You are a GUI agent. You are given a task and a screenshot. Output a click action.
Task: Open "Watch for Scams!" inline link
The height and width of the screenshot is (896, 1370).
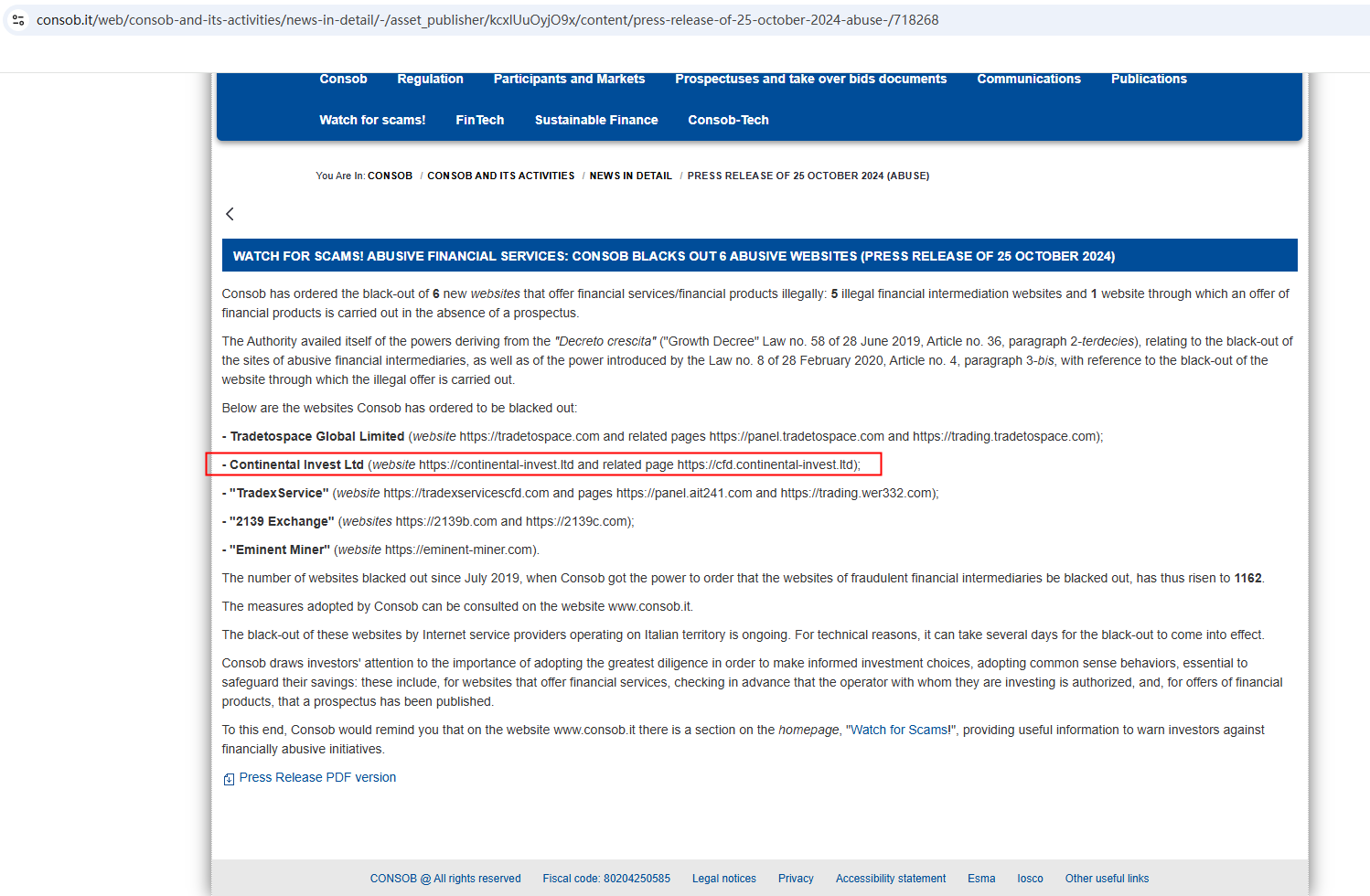coord(901,730)
